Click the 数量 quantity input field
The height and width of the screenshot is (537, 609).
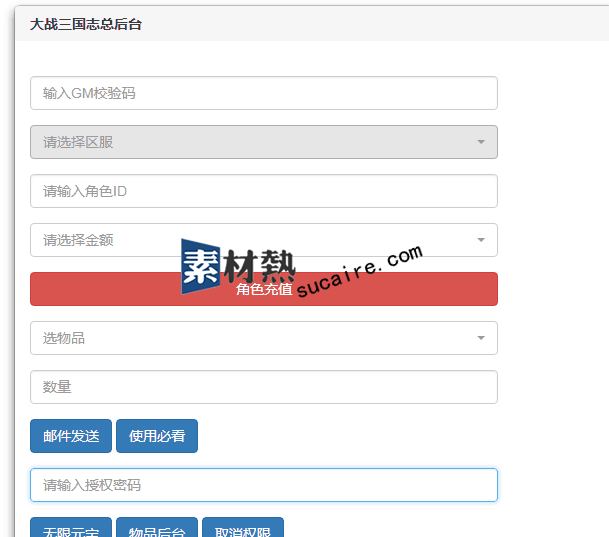[263, 387]
